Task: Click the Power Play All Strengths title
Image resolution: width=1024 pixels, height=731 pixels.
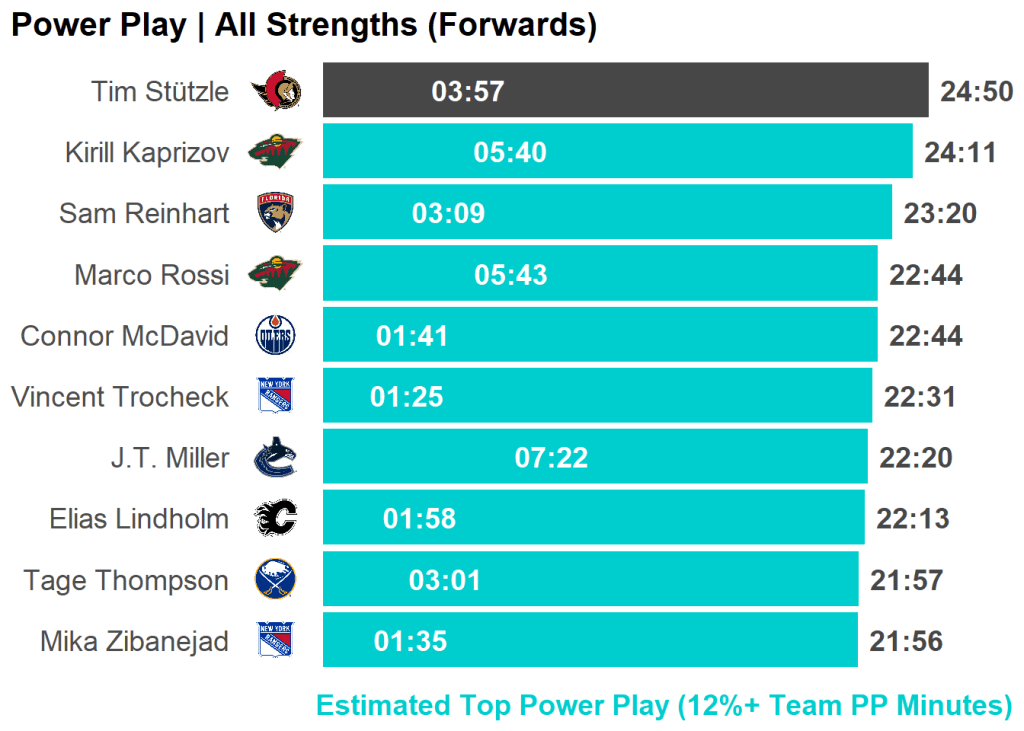Action: [304, 26]
